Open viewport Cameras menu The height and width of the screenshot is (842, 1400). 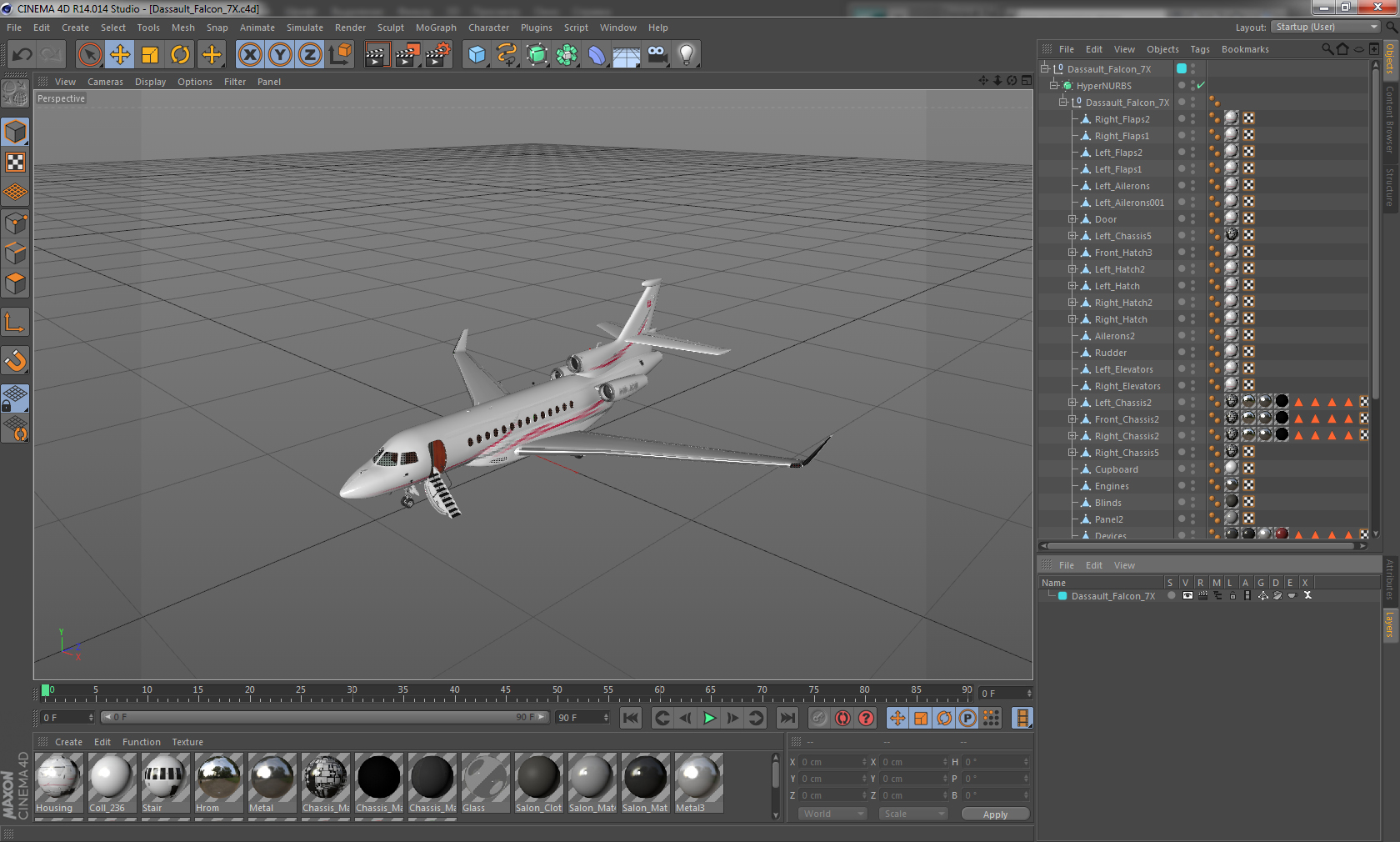click(x=105, y=82)
